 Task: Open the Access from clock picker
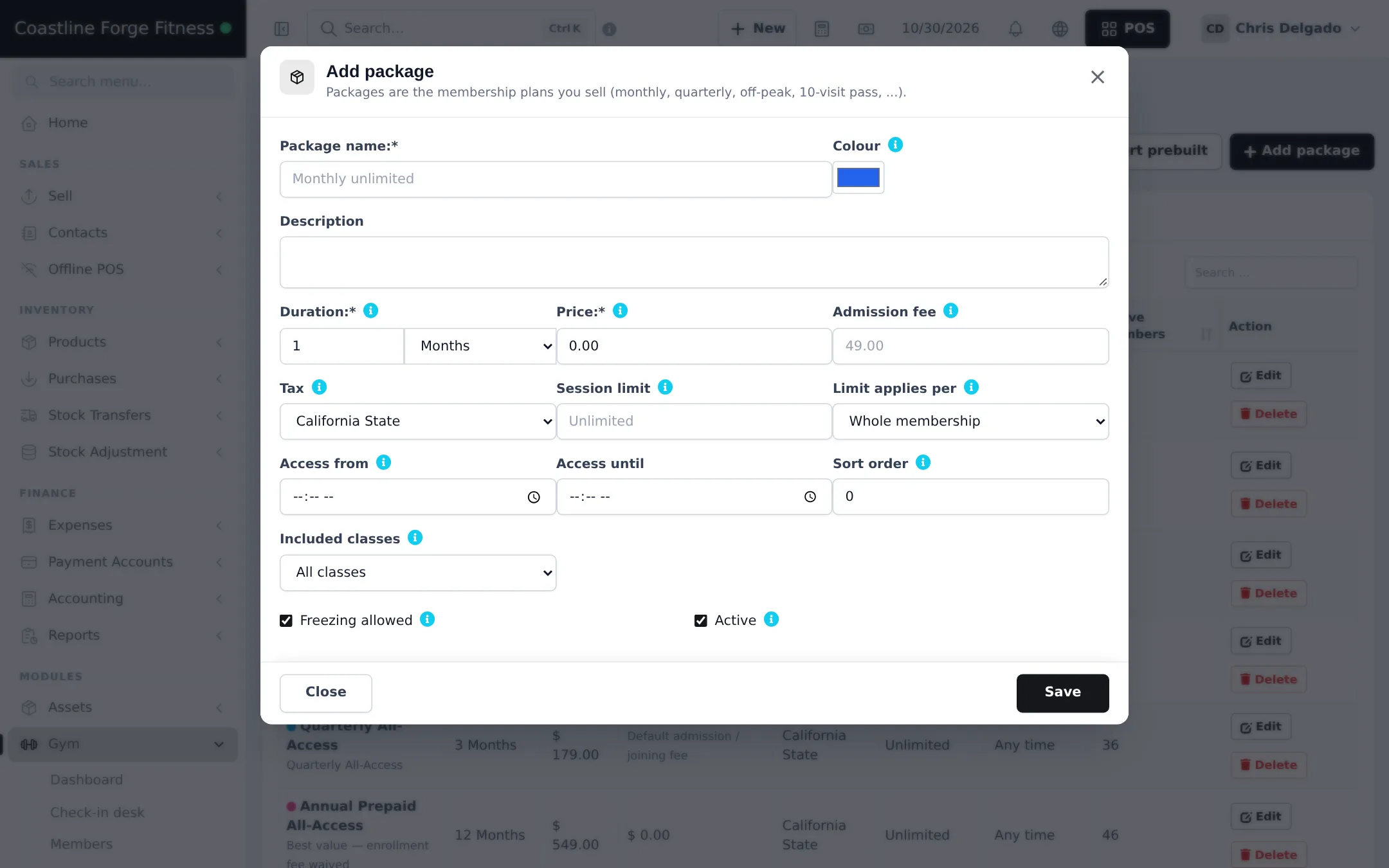click(x=534, y=497)
